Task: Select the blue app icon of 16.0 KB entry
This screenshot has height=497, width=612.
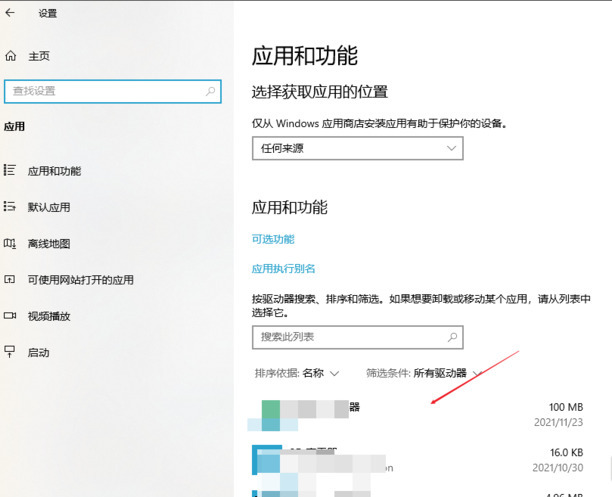Action: [x=267, y=460]
